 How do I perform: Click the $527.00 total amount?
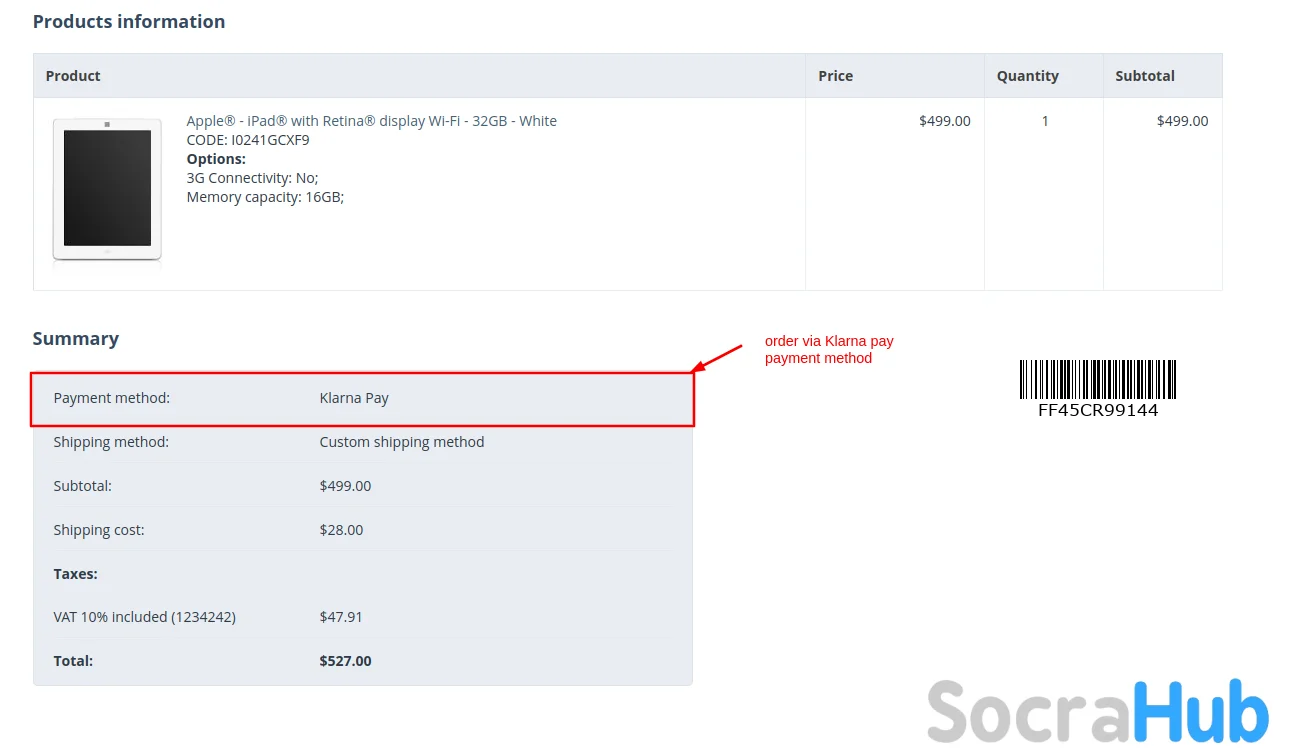345,661
